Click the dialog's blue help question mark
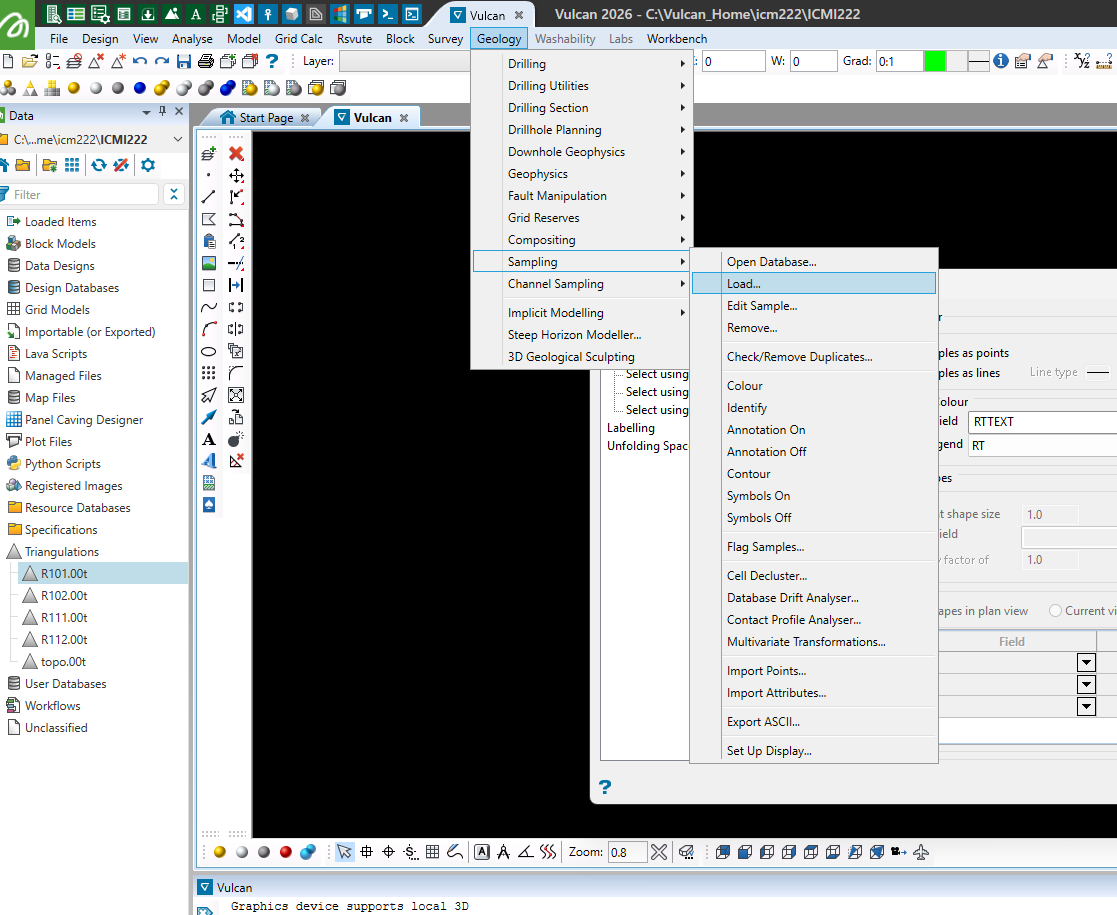 coord(605,787)
